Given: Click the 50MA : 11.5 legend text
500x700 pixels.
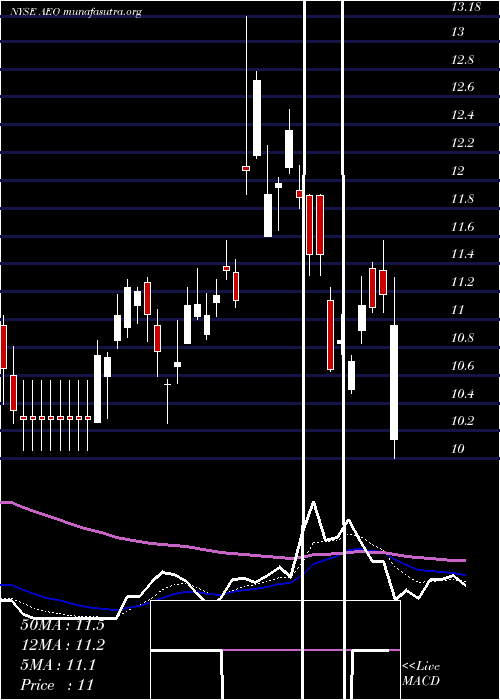Looking at the screenshot, I should coord(62,625).
